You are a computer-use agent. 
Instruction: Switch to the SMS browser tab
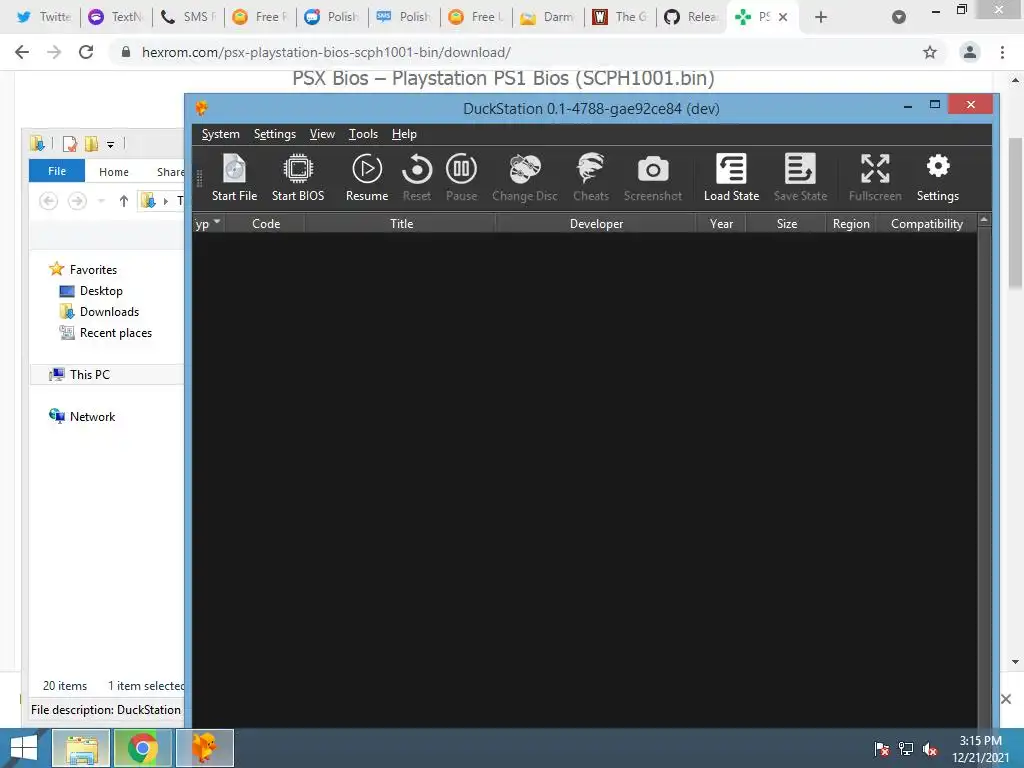tap(188, 17)
